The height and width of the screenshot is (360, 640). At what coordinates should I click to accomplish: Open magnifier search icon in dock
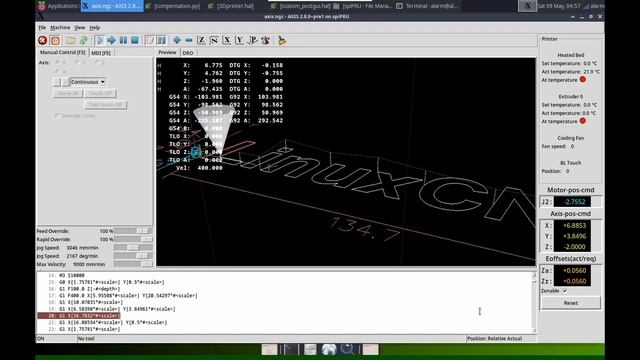coord(347,349)
